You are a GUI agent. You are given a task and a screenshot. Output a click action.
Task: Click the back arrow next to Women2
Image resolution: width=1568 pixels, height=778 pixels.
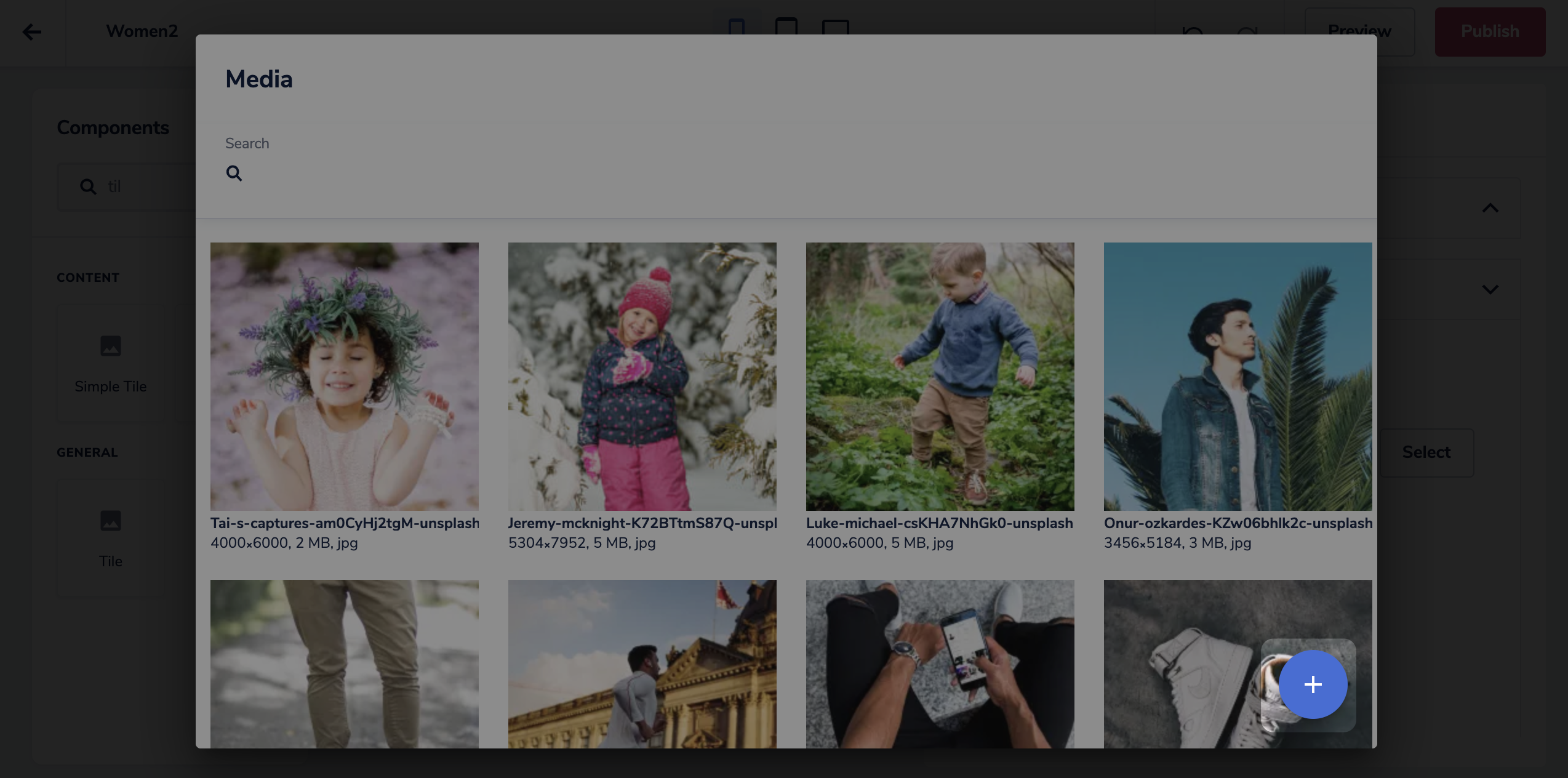[x=31, y=32]
